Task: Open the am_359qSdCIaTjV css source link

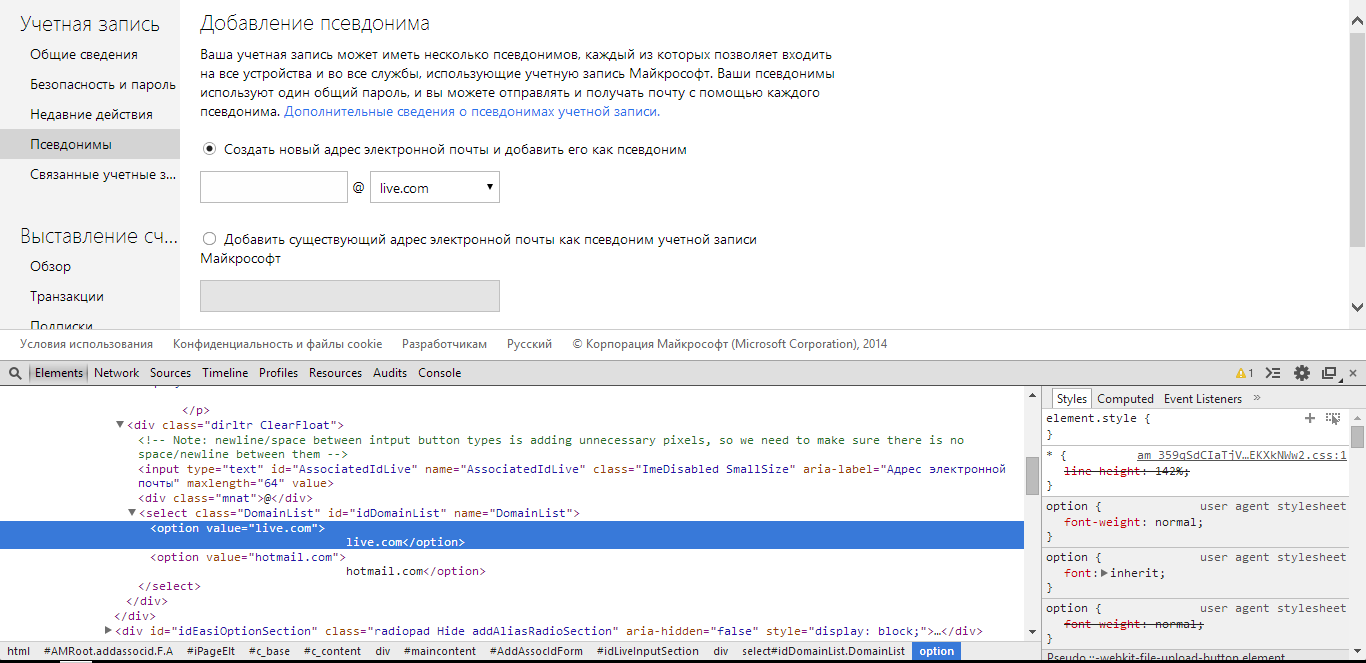Action: click(1241, 455)
